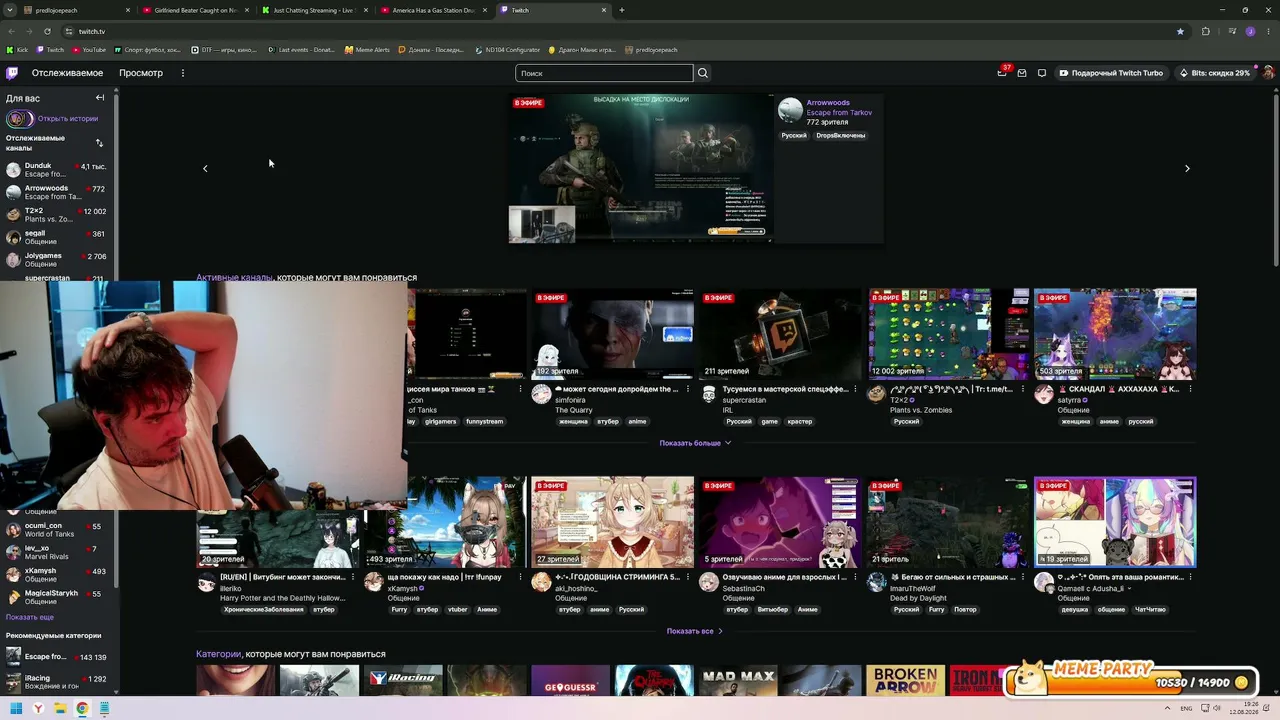Select the Русский tag in carousel
Screen dimensions: 1280x720
click(x=794, y=135)
